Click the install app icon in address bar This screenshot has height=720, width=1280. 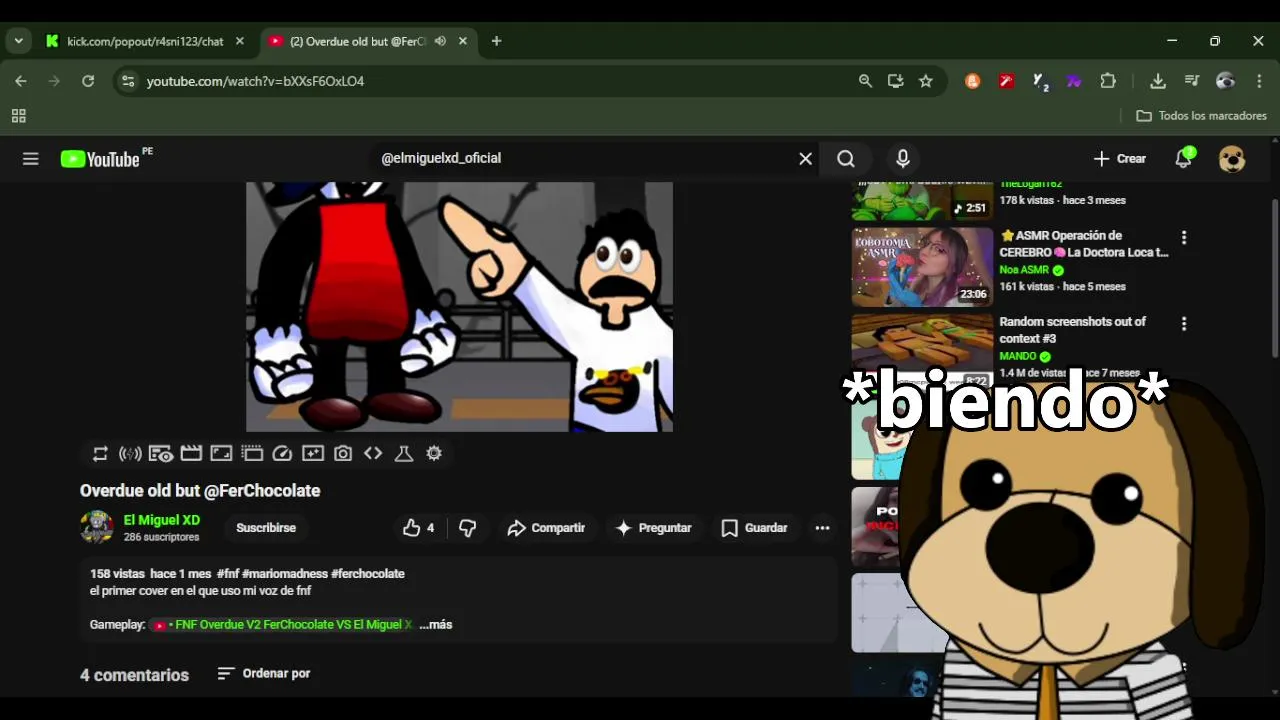tap(896, 81)
